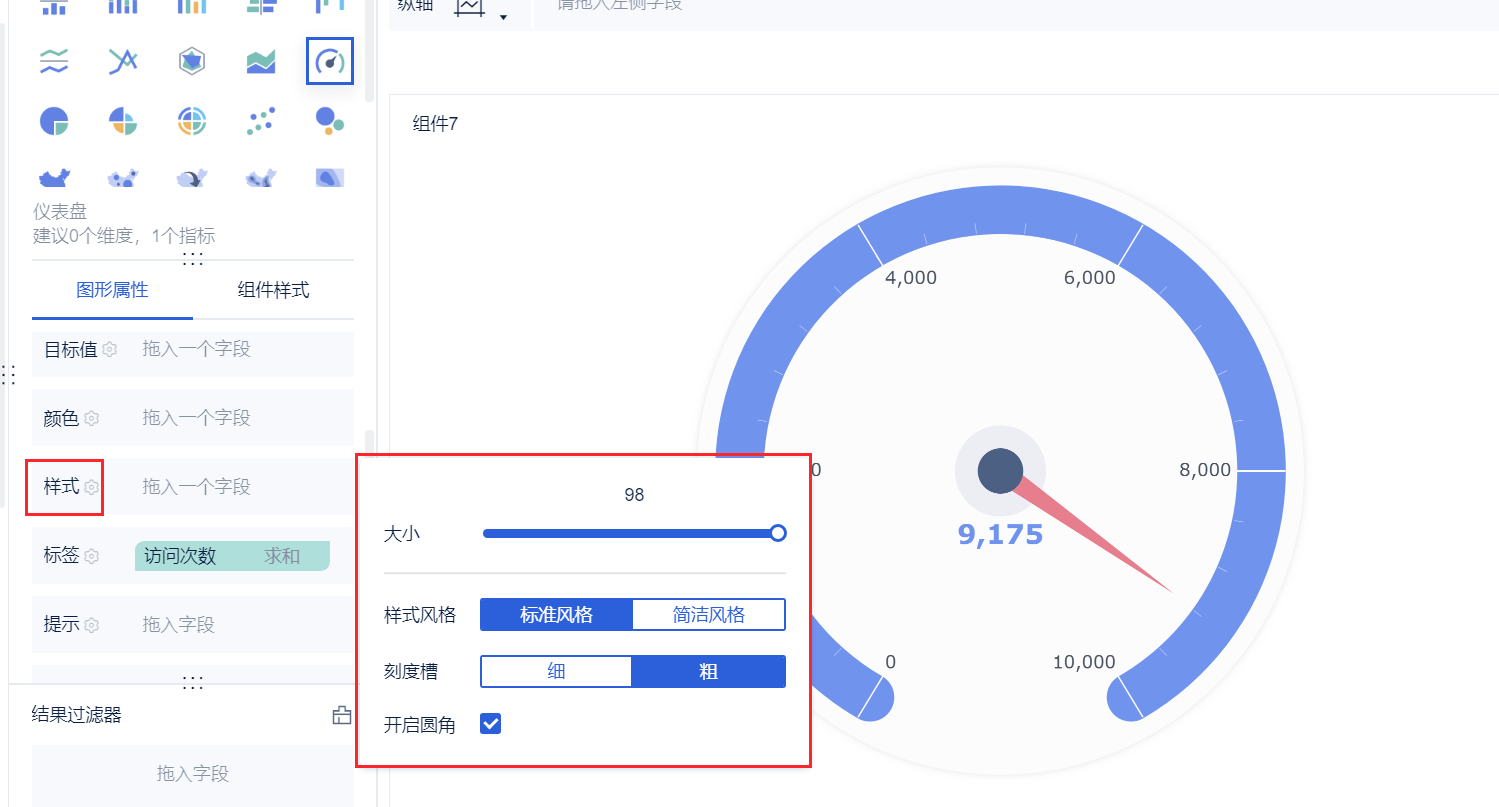Viewport: 1499px width, 807px height.
Task: Click the 大小 slider handle
Action: [x=778, y=533]
